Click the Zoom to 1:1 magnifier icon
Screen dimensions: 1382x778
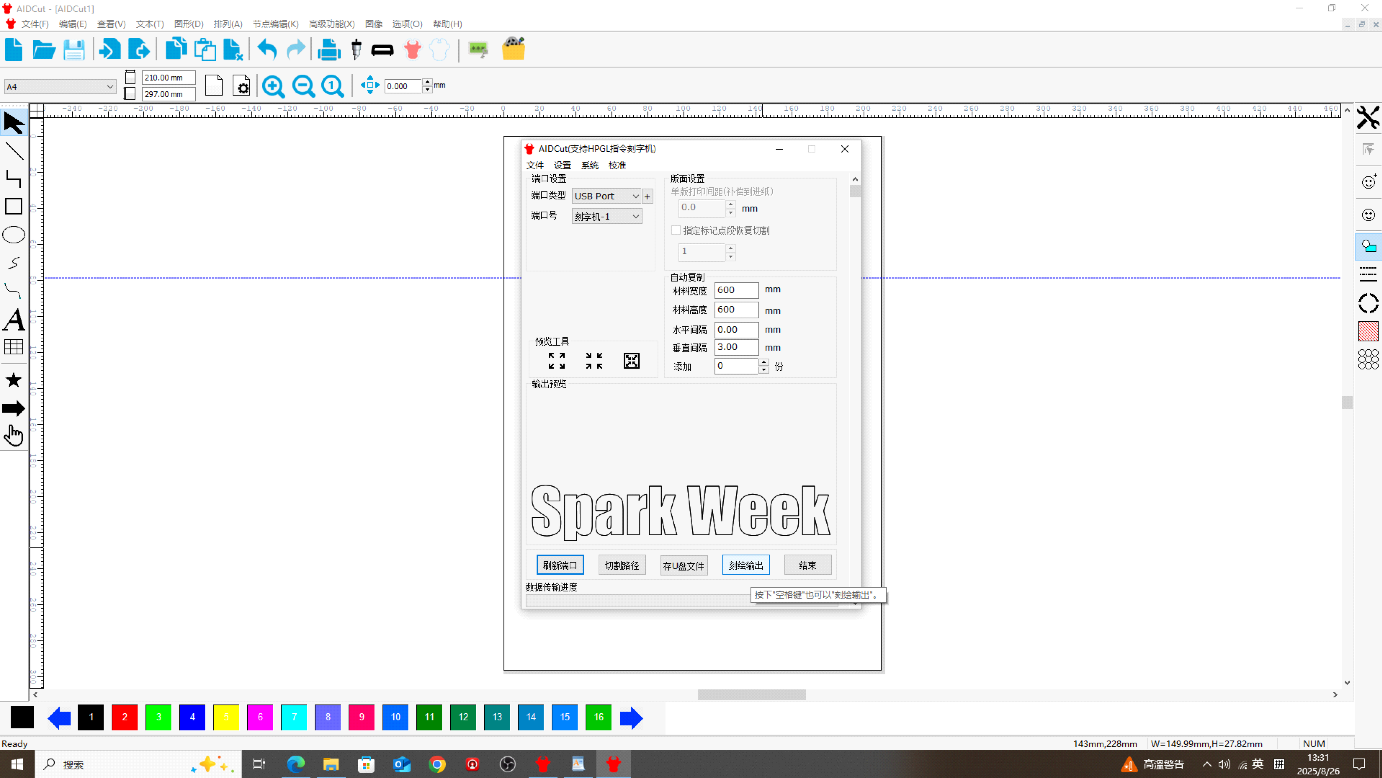[333, 86]
